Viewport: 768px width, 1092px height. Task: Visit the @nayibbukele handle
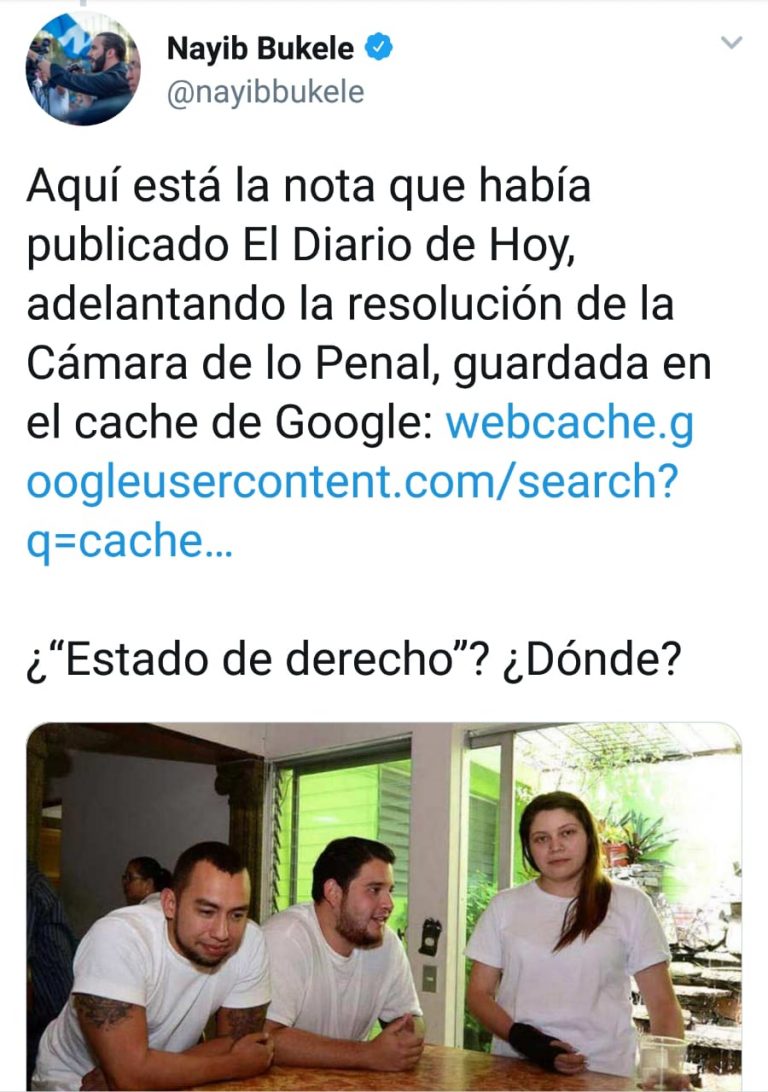tap(265, 93)
